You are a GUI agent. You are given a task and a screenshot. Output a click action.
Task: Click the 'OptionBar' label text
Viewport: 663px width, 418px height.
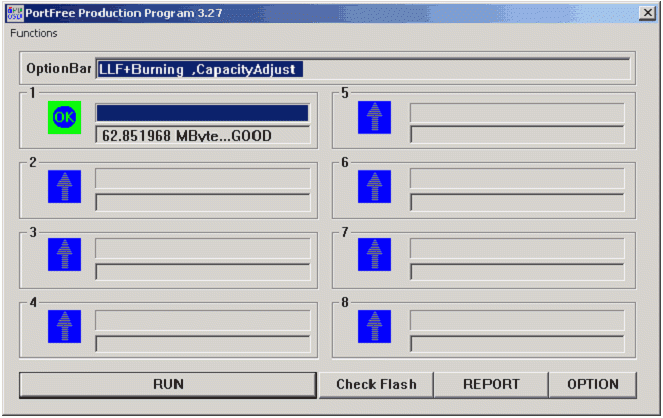pyautogui.click(x=59, y=68)
